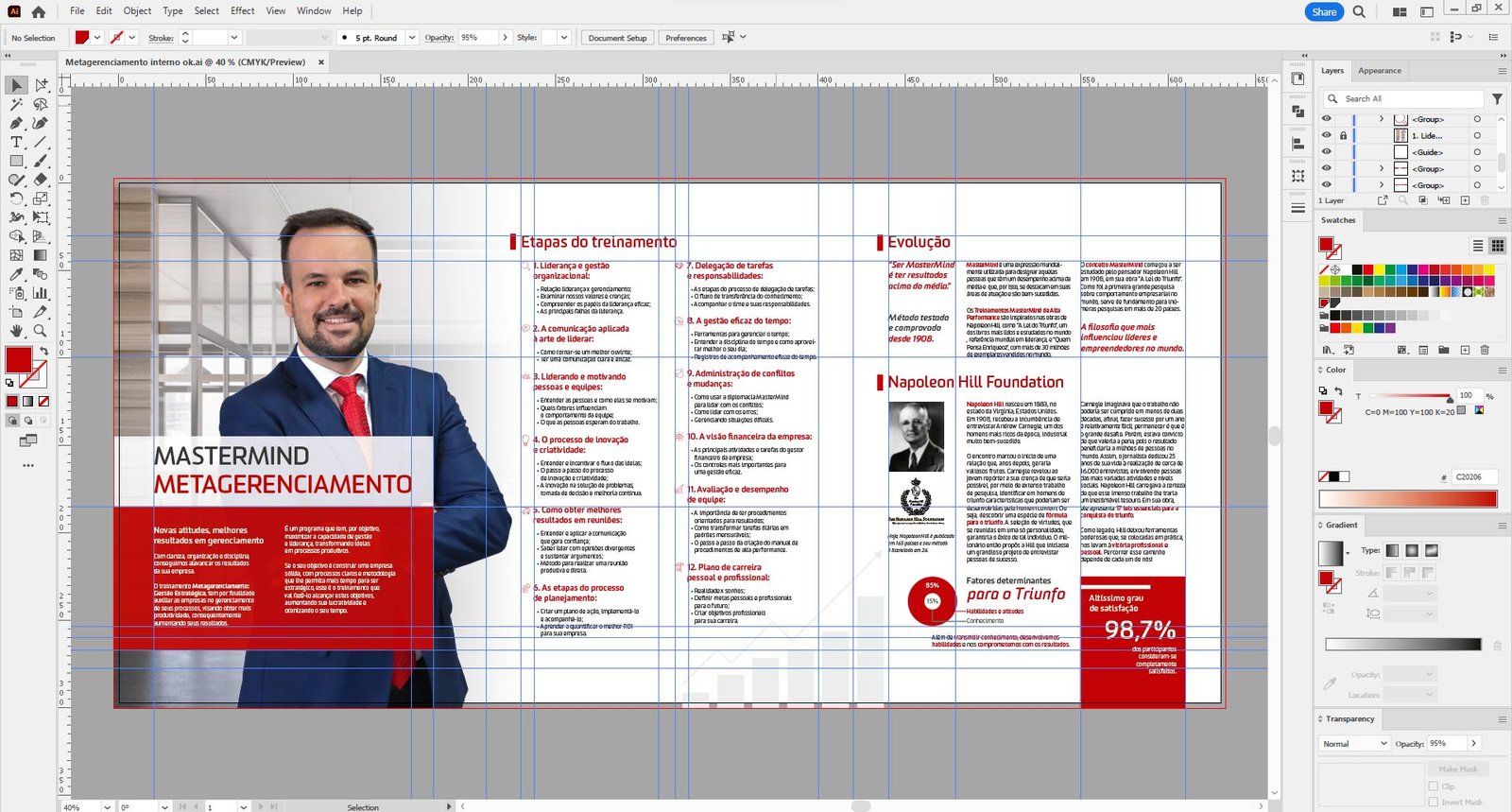Select the Pen tool
This screenshot has width=1512, height=812.
coord(17,123)
